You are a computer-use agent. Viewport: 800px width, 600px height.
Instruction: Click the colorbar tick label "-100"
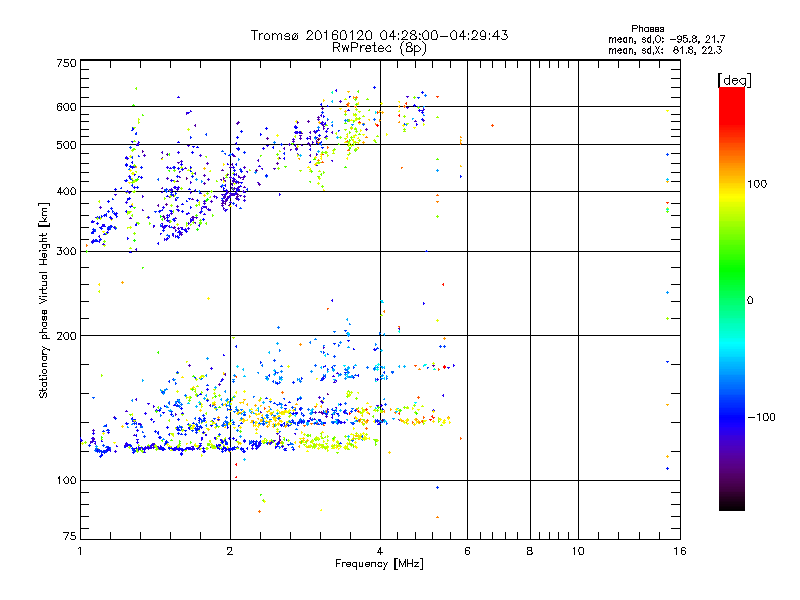point(761,417)
